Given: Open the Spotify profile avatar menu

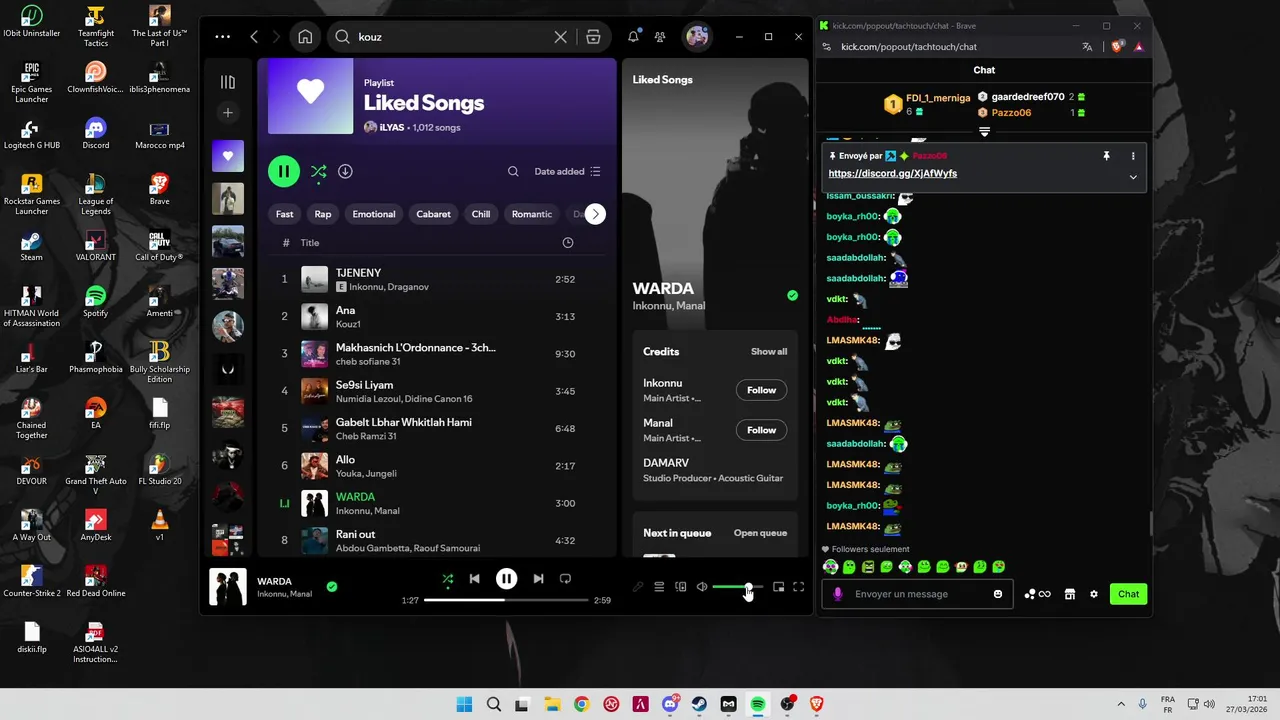Looking at the screenshot, I should 697,37.
